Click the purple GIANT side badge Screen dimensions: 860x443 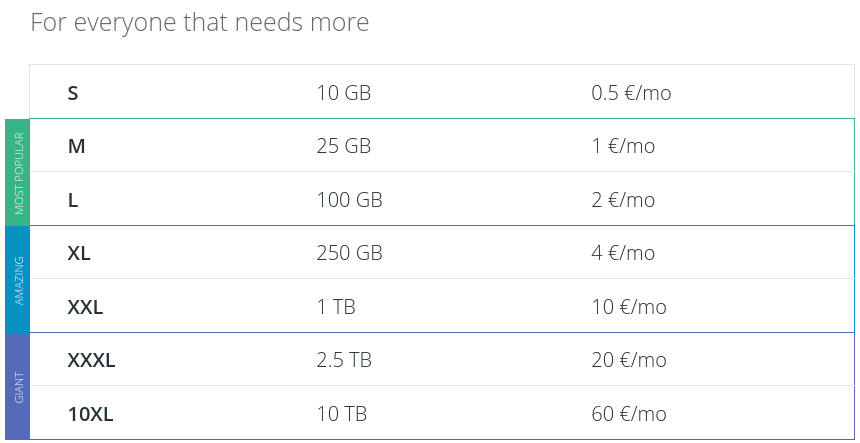(18, 386)
